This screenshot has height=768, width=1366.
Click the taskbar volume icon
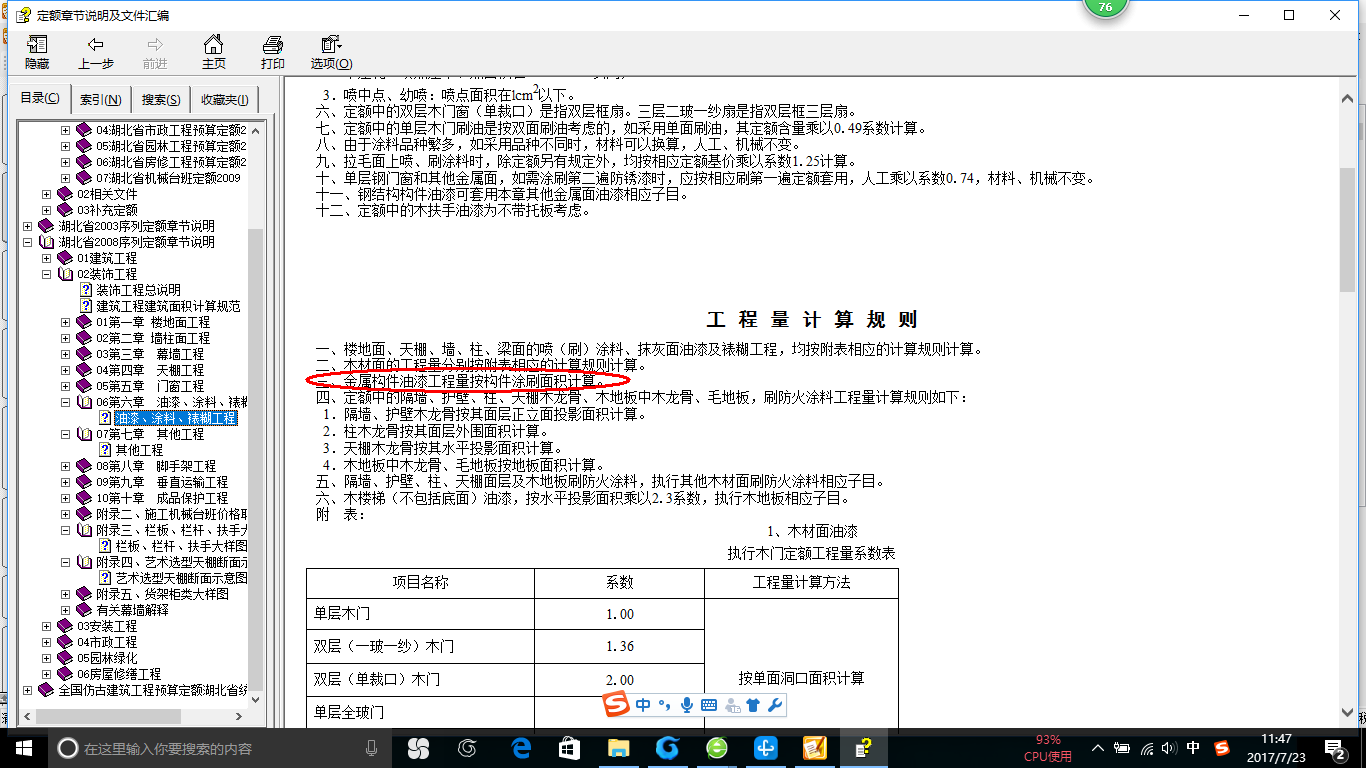(1169, 748)
